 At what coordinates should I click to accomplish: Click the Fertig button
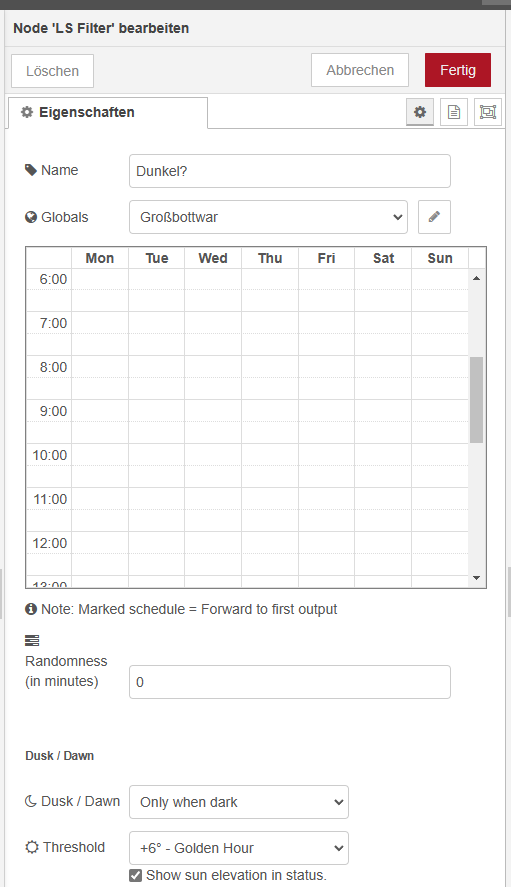point(458,70)
